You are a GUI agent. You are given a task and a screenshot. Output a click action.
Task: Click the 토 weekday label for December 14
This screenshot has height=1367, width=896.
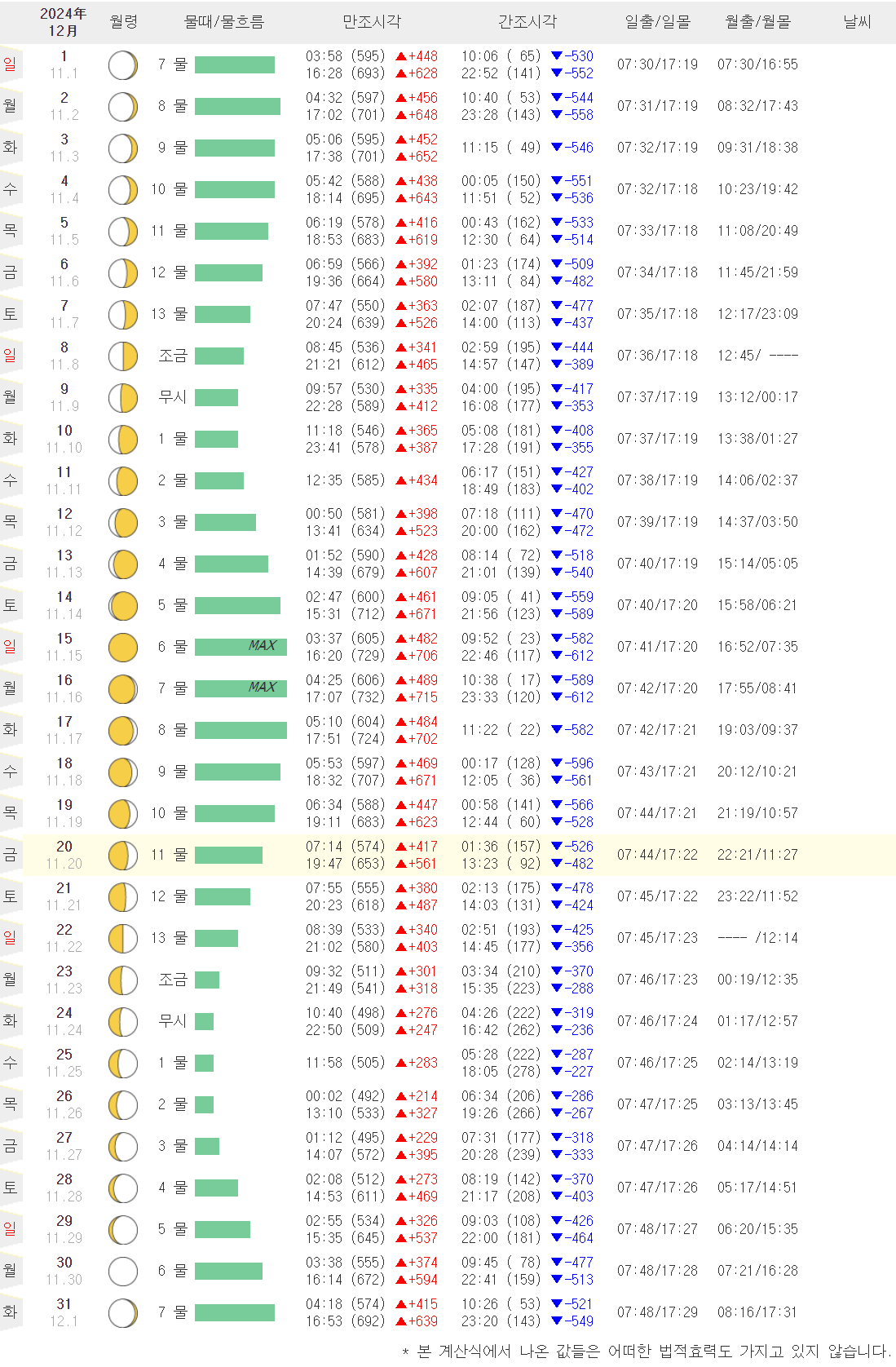click(10, 605)
